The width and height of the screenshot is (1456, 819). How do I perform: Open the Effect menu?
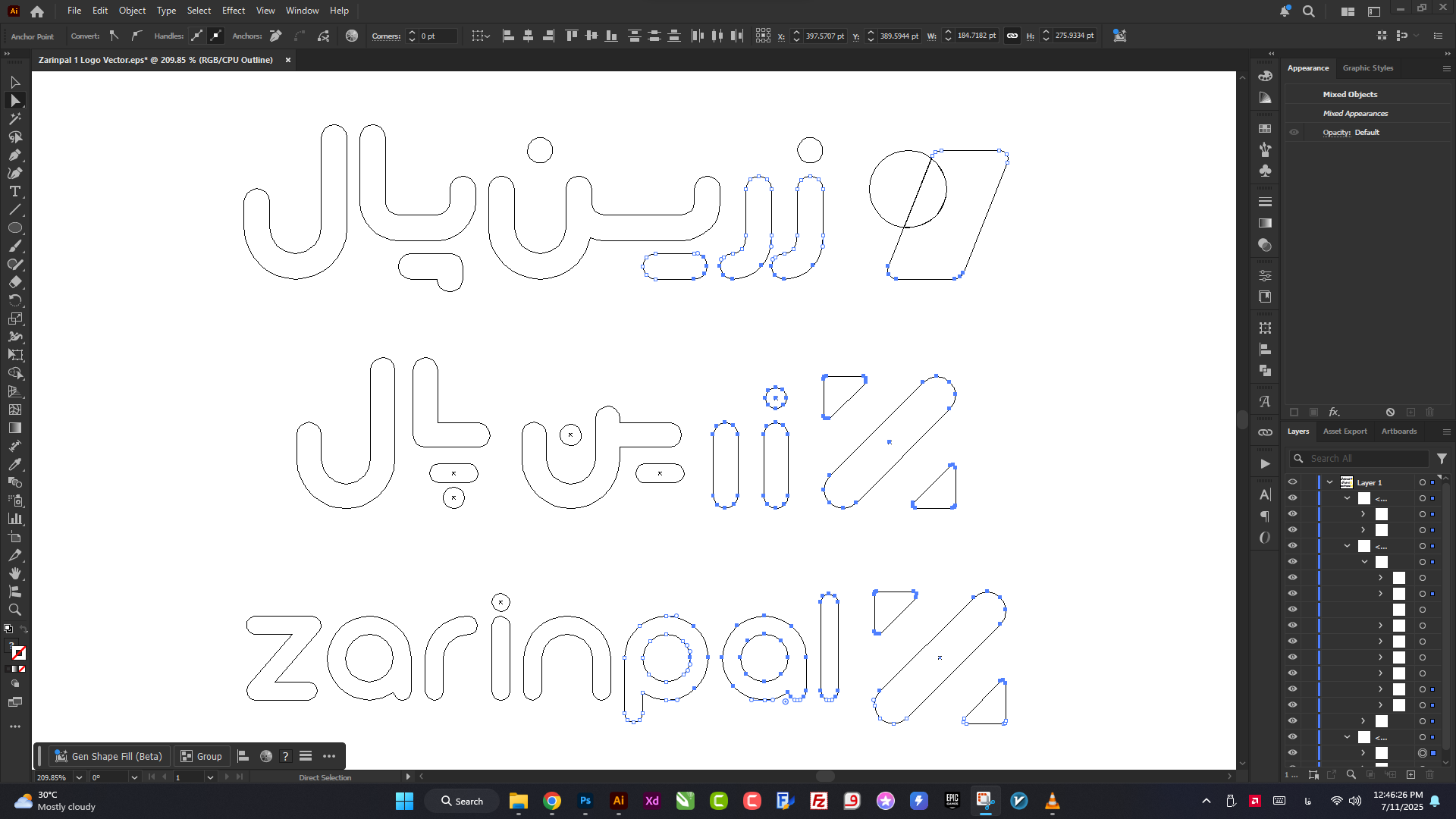click(x=234, y=11)
